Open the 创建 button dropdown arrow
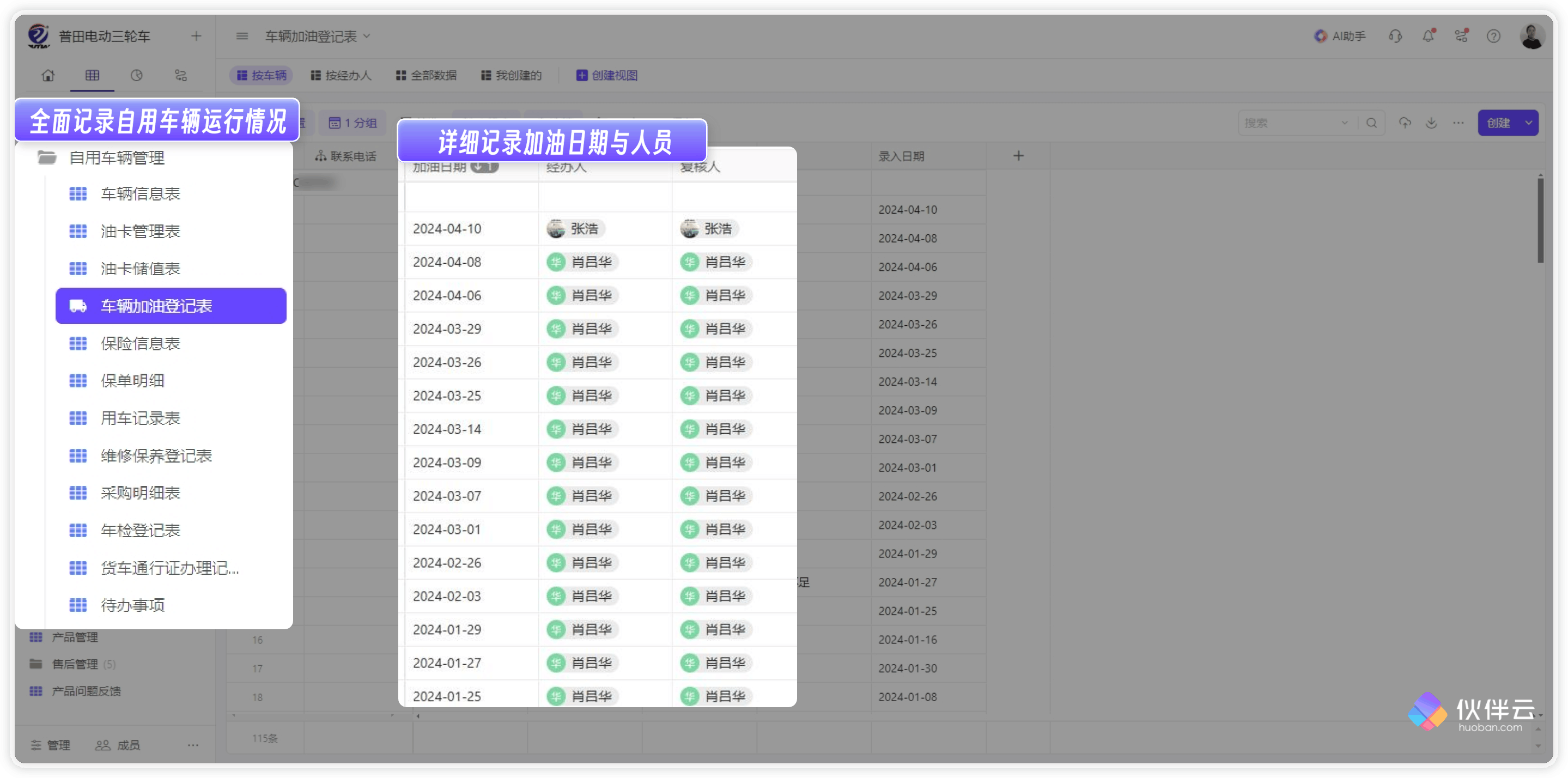The width and height of the screenshot is (1568, 778). (x=1529, y=123)
